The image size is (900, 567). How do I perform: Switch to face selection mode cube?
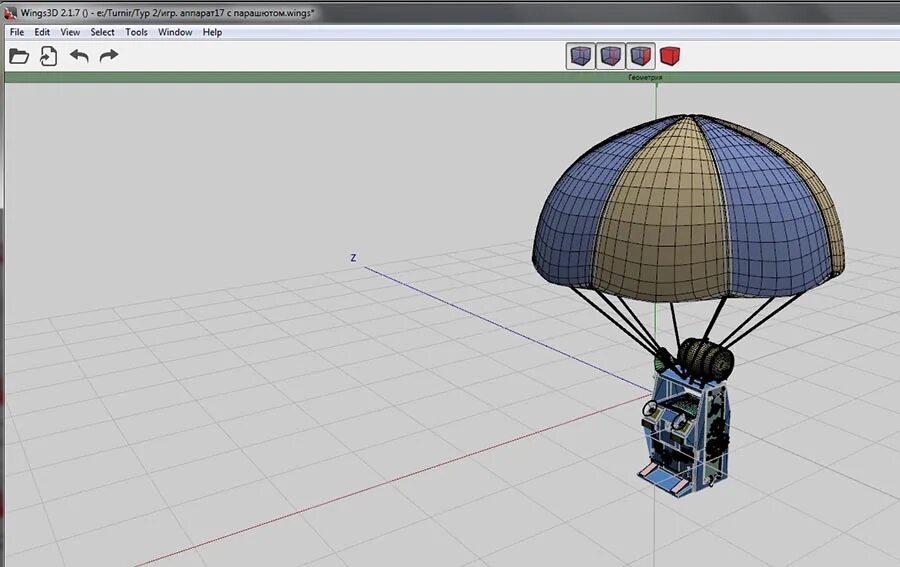[640, 56]
